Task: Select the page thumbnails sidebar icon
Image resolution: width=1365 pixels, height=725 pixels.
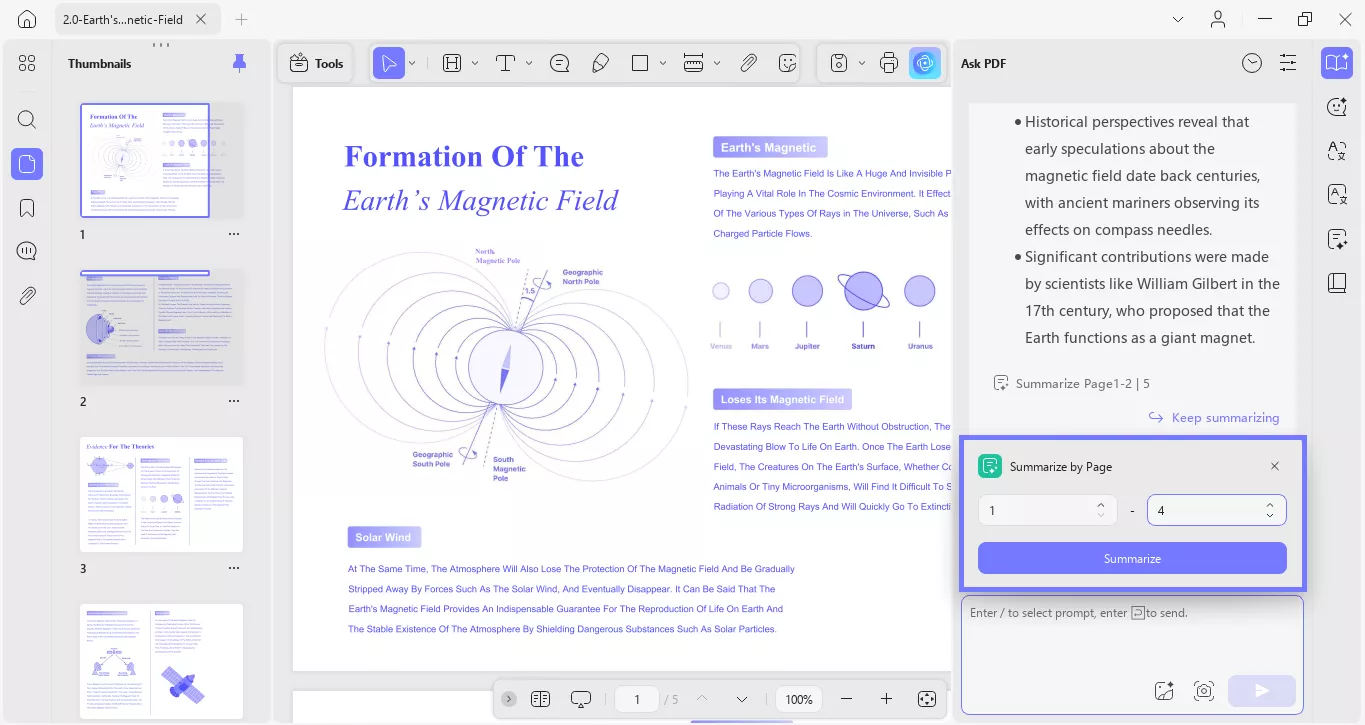Action: (27, 164)
